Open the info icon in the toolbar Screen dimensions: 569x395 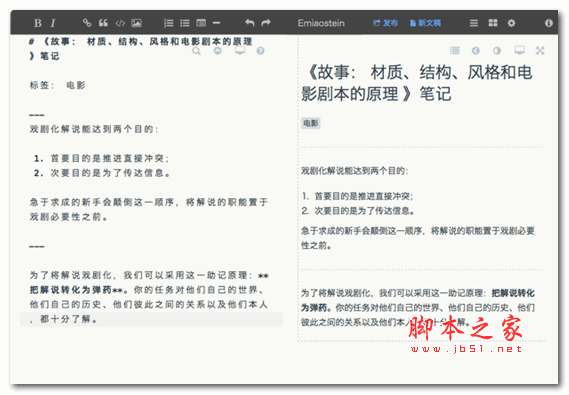tap(549, 23)
